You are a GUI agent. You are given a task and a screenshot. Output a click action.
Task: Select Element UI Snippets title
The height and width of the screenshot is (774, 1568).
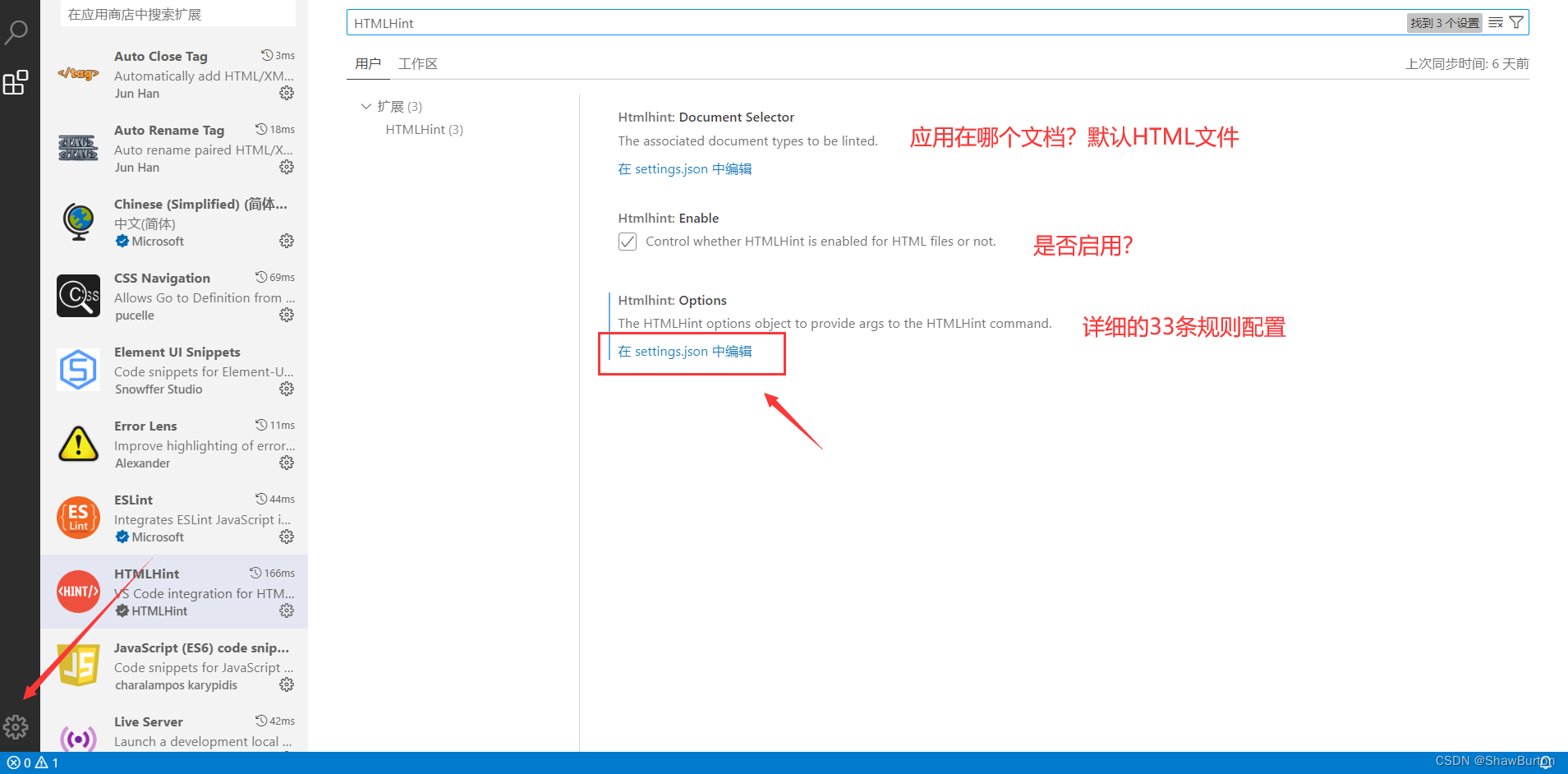pyautogui.click(x=177, y=352)
